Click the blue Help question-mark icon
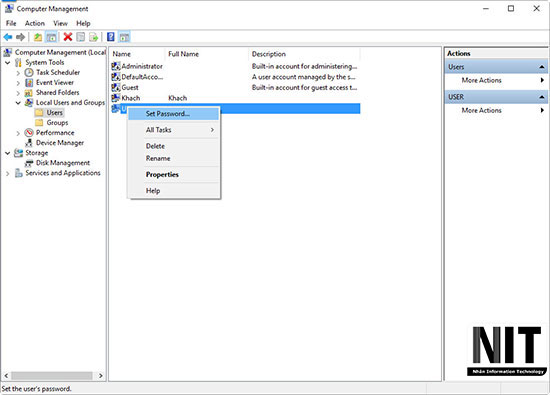The image size is (550, 395). tap(110, 36)
